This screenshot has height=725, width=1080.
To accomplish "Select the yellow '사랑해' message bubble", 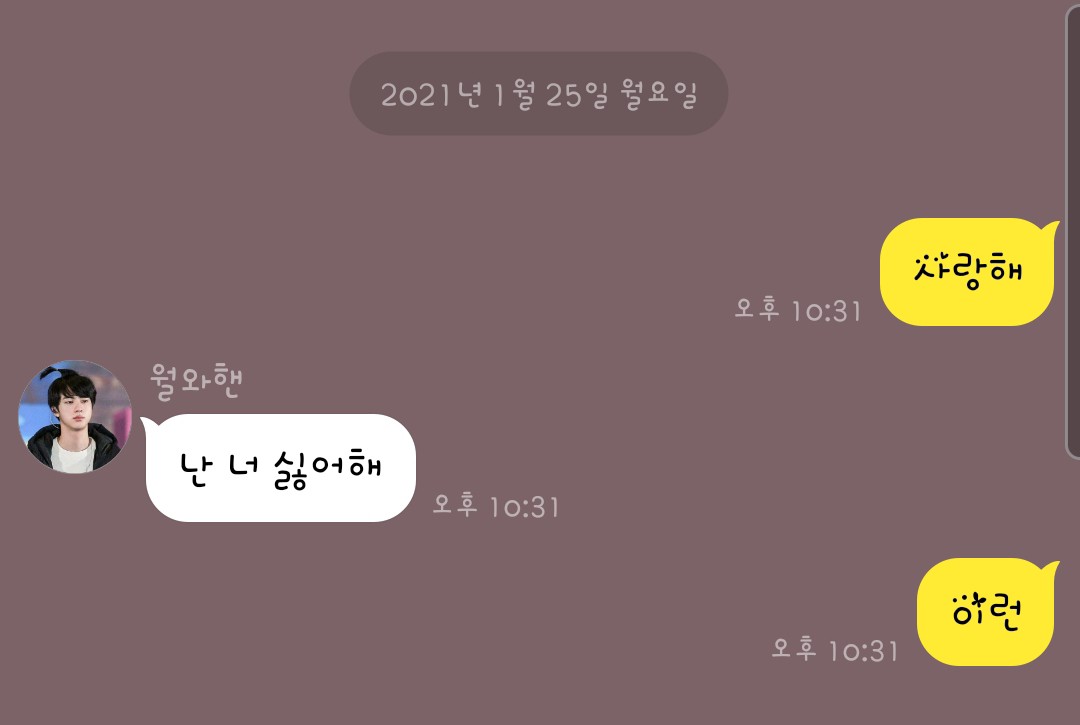I will click(x=967, y=272).
